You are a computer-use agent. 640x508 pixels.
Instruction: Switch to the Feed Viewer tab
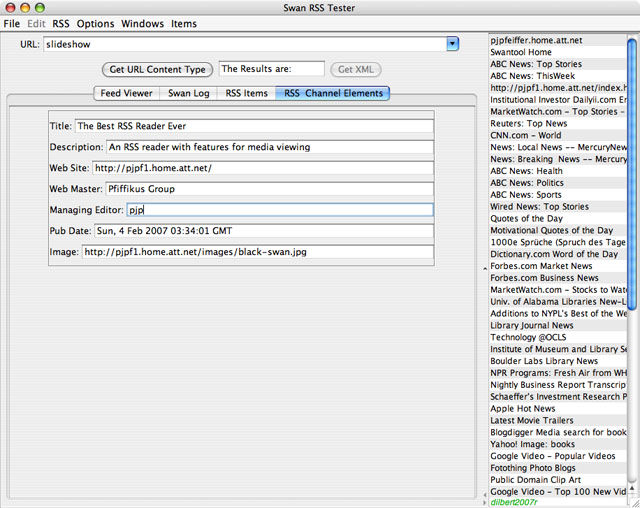pos(125,93)
